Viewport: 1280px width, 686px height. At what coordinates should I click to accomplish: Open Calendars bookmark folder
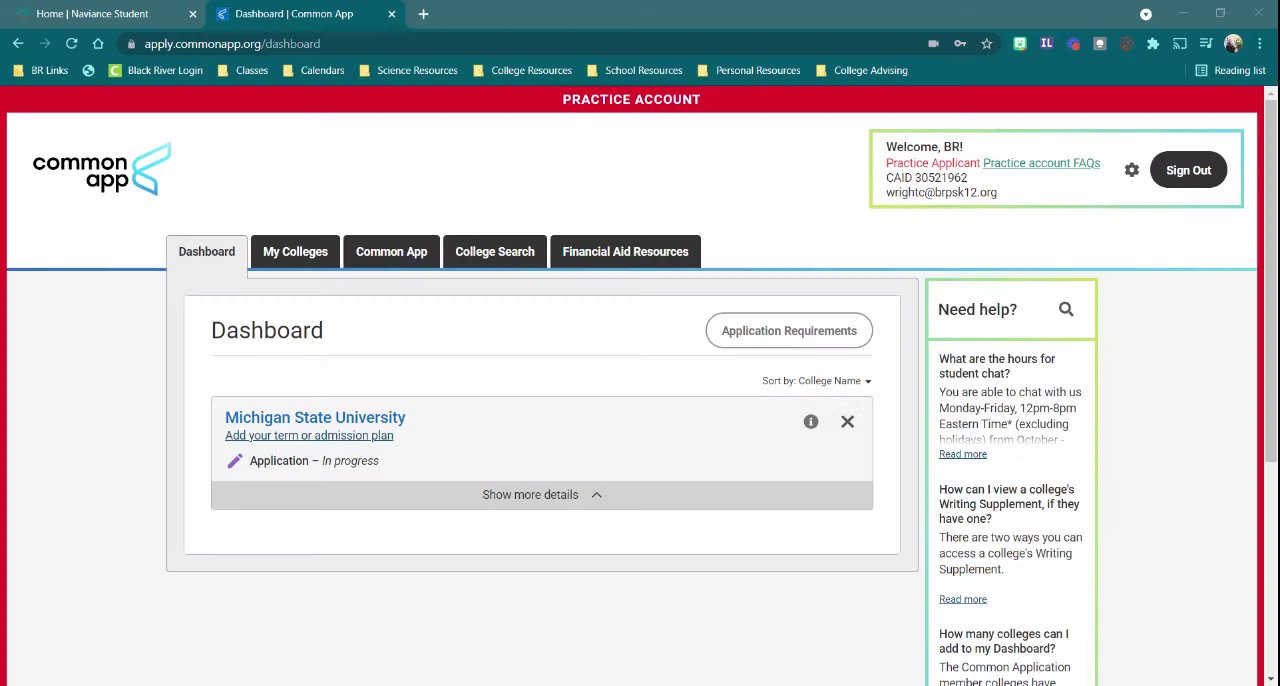pyautogui.click(x=313, y=71)
